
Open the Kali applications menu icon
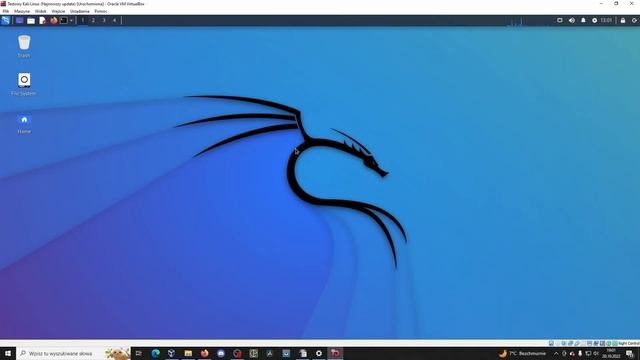coord(5,20)
